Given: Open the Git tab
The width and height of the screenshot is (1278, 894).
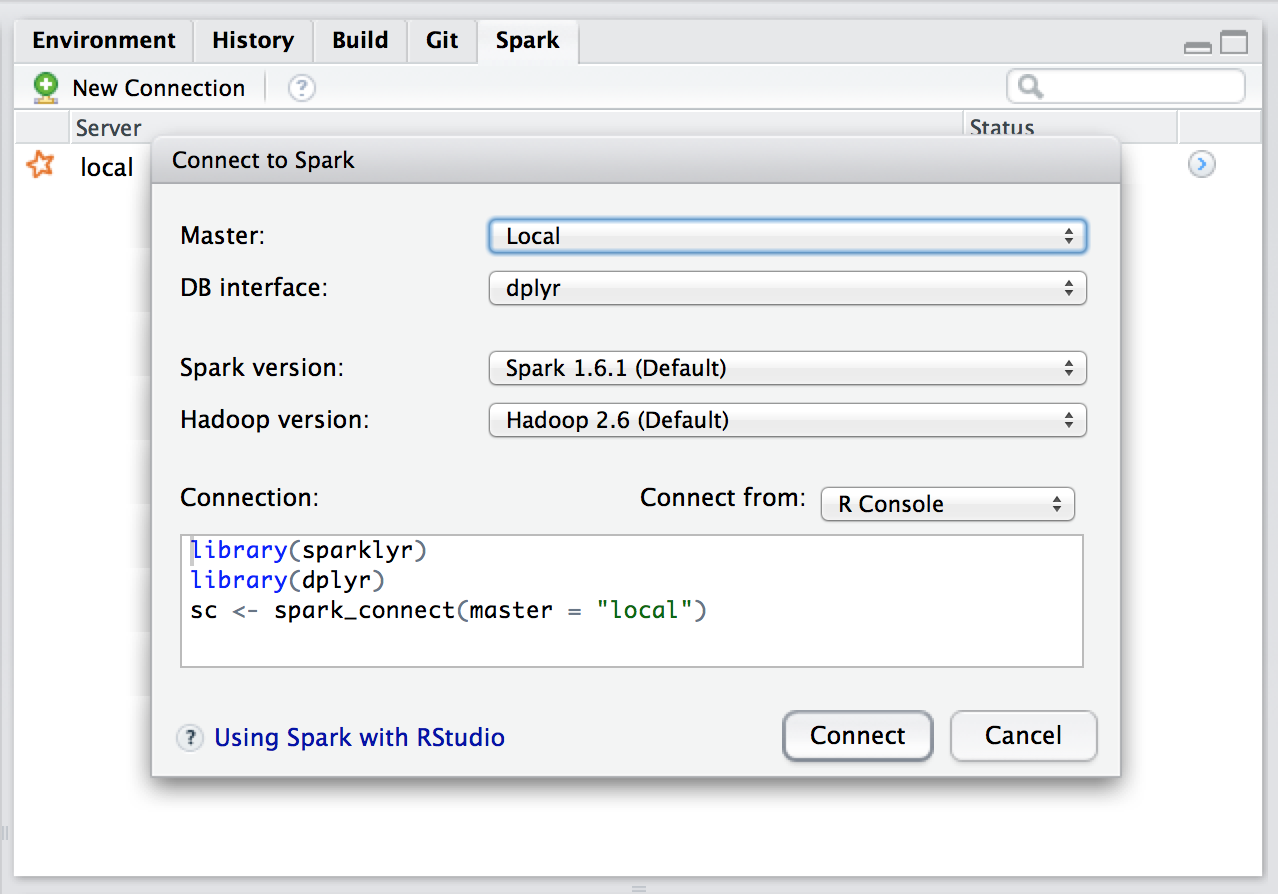Looking at the screenshot, I should pos(442,41).
